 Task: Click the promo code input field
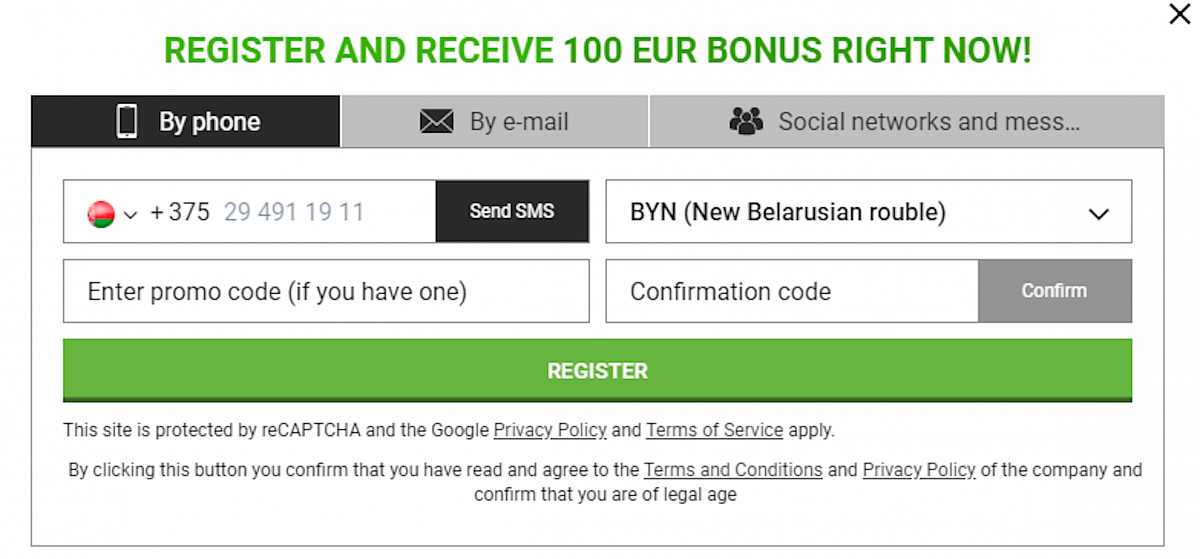pyautogui.click(x=326, y=292)
